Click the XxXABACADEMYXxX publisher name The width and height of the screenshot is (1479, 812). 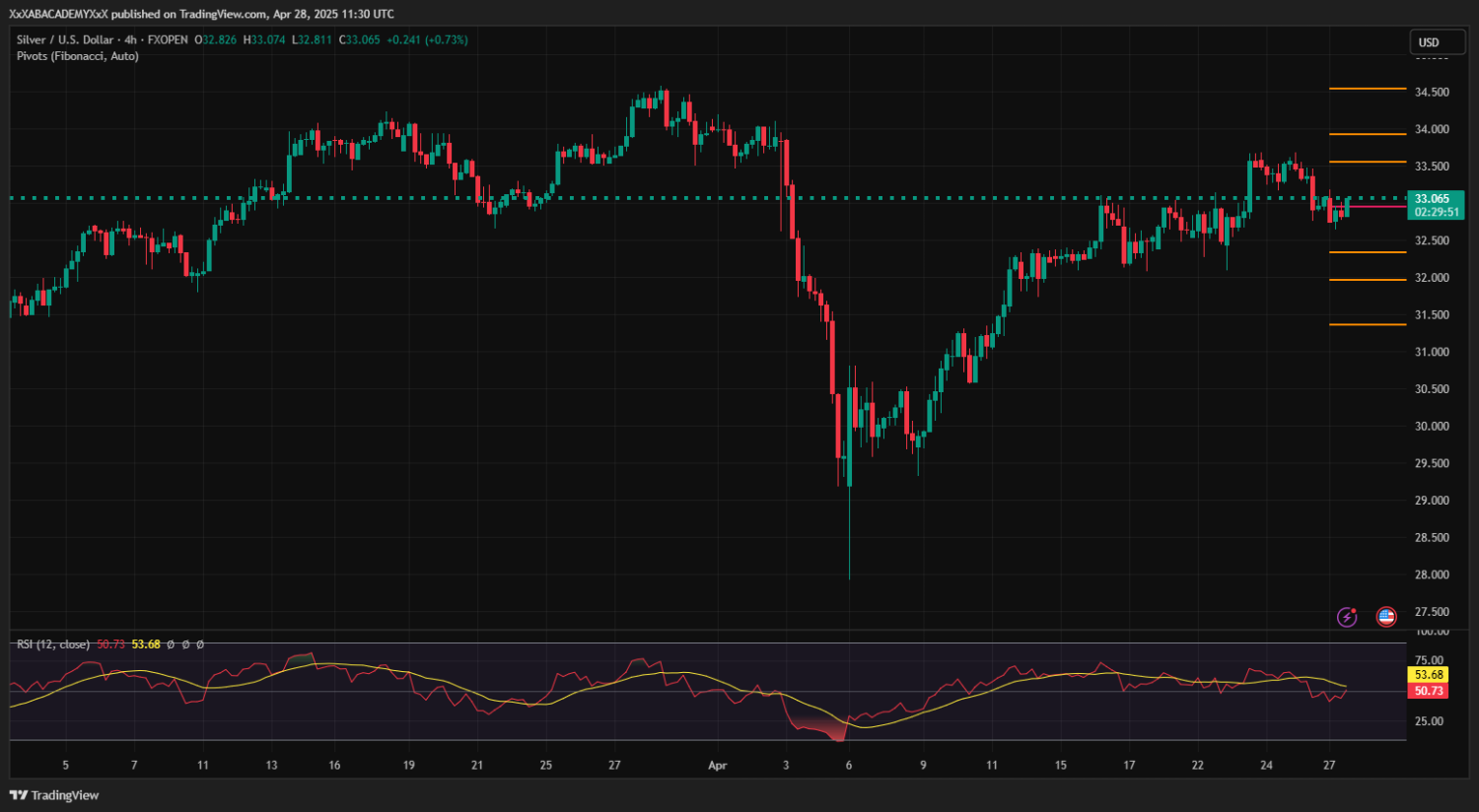58,14
